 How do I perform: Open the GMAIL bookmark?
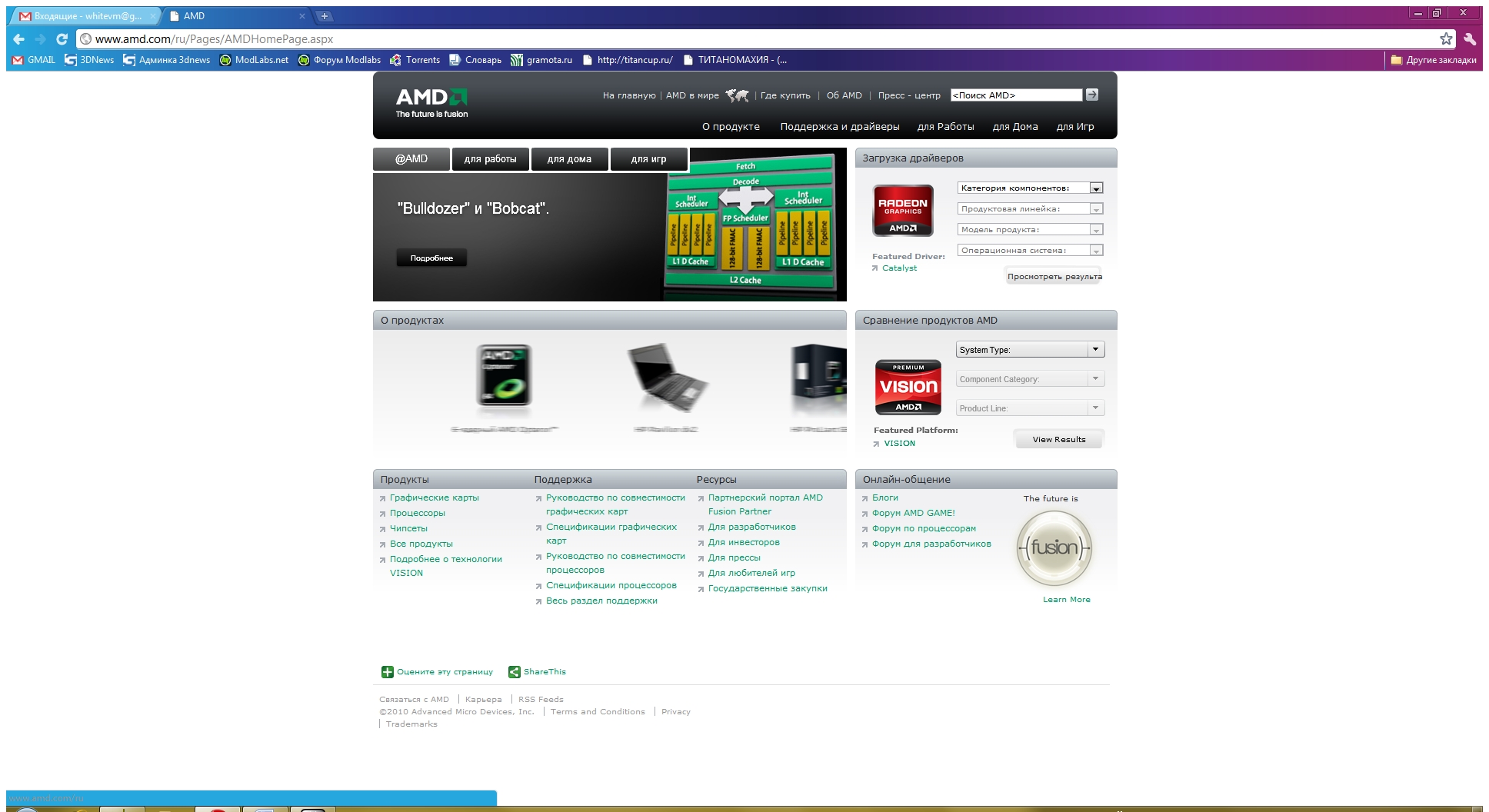(x=34, y=60)
